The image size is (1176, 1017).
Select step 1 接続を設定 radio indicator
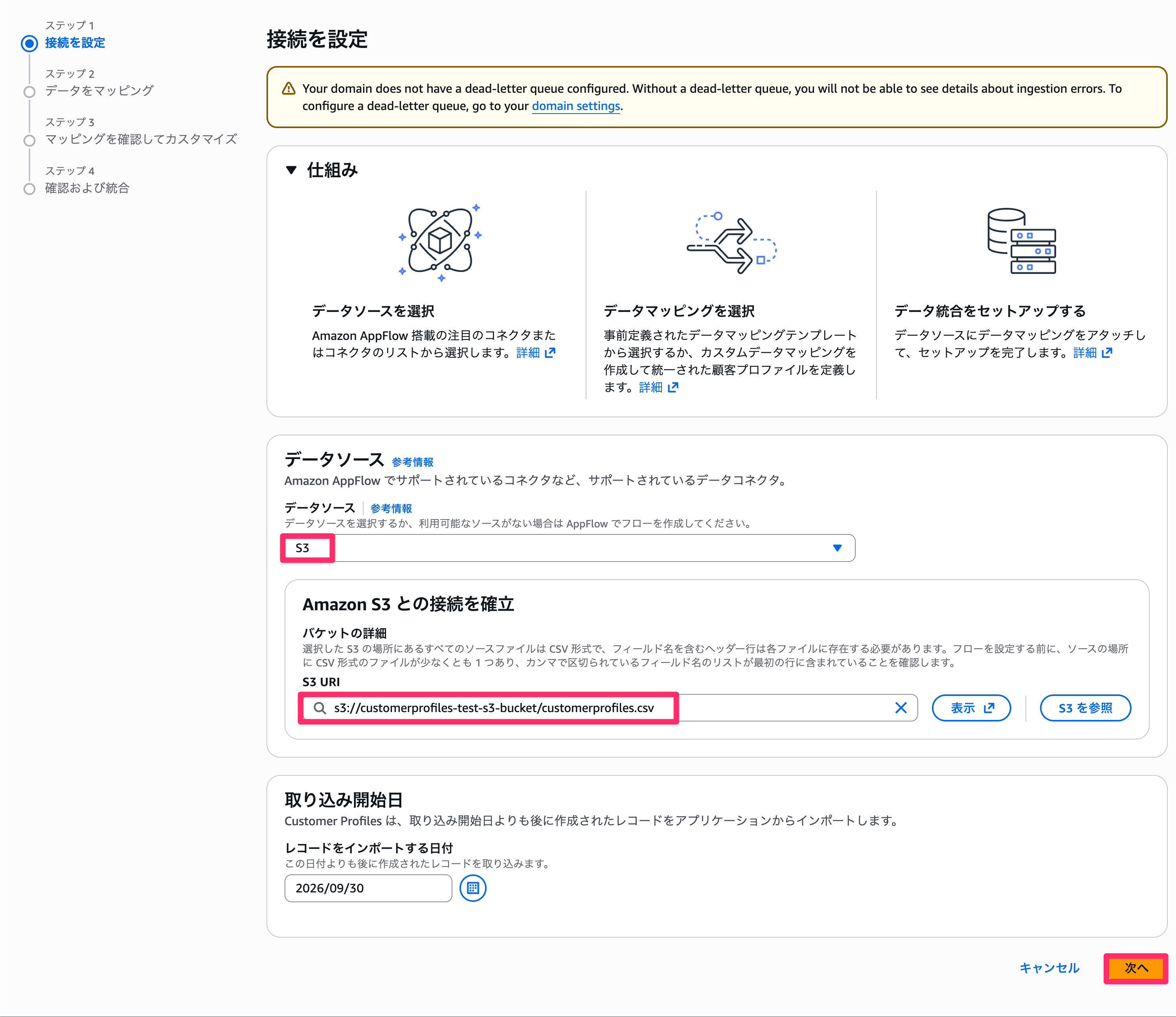29,43
